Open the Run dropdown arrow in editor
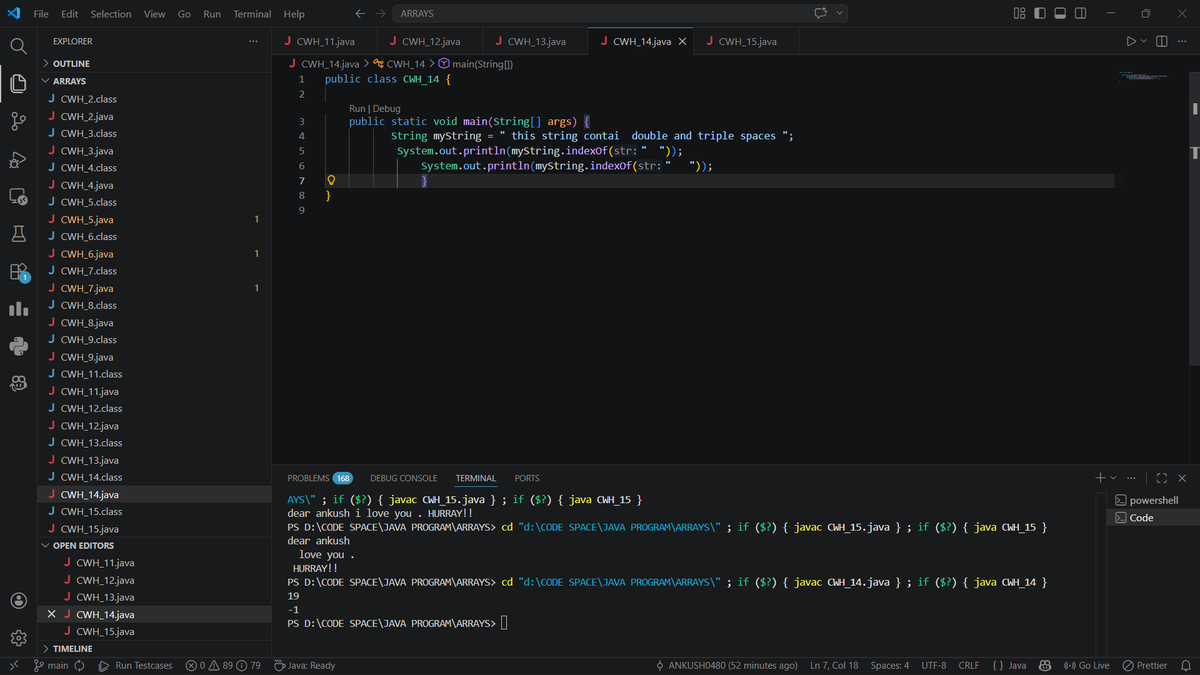 [x=1144, y=41]
